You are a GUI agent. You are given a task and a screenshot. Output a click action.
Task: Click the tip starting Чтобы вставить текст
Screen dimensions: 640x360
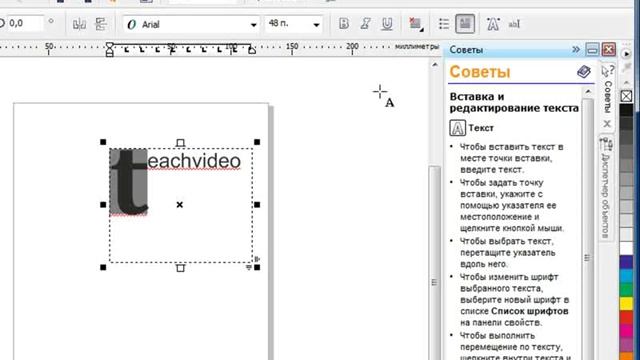click(512, 158)
